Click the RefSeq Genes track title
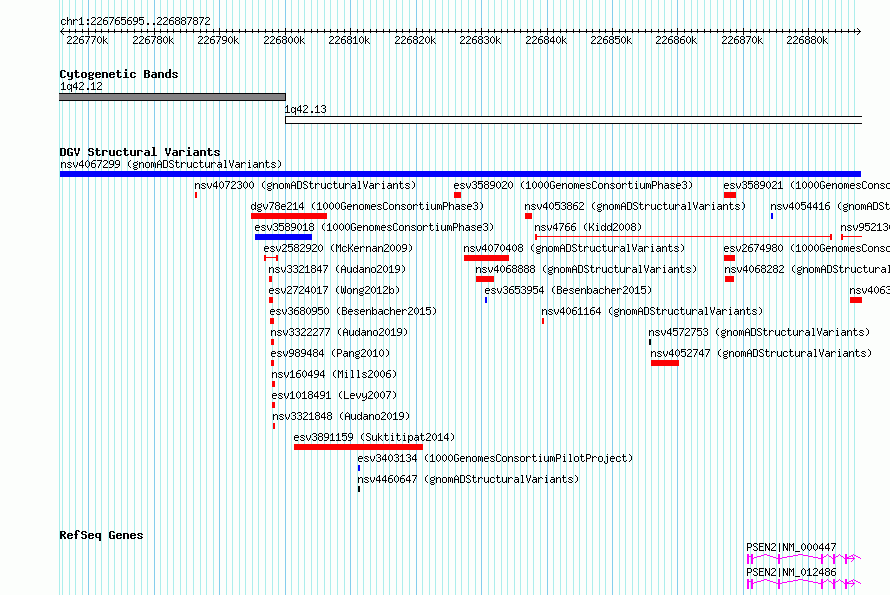This screenshot has width=890, height=595. 101,535
